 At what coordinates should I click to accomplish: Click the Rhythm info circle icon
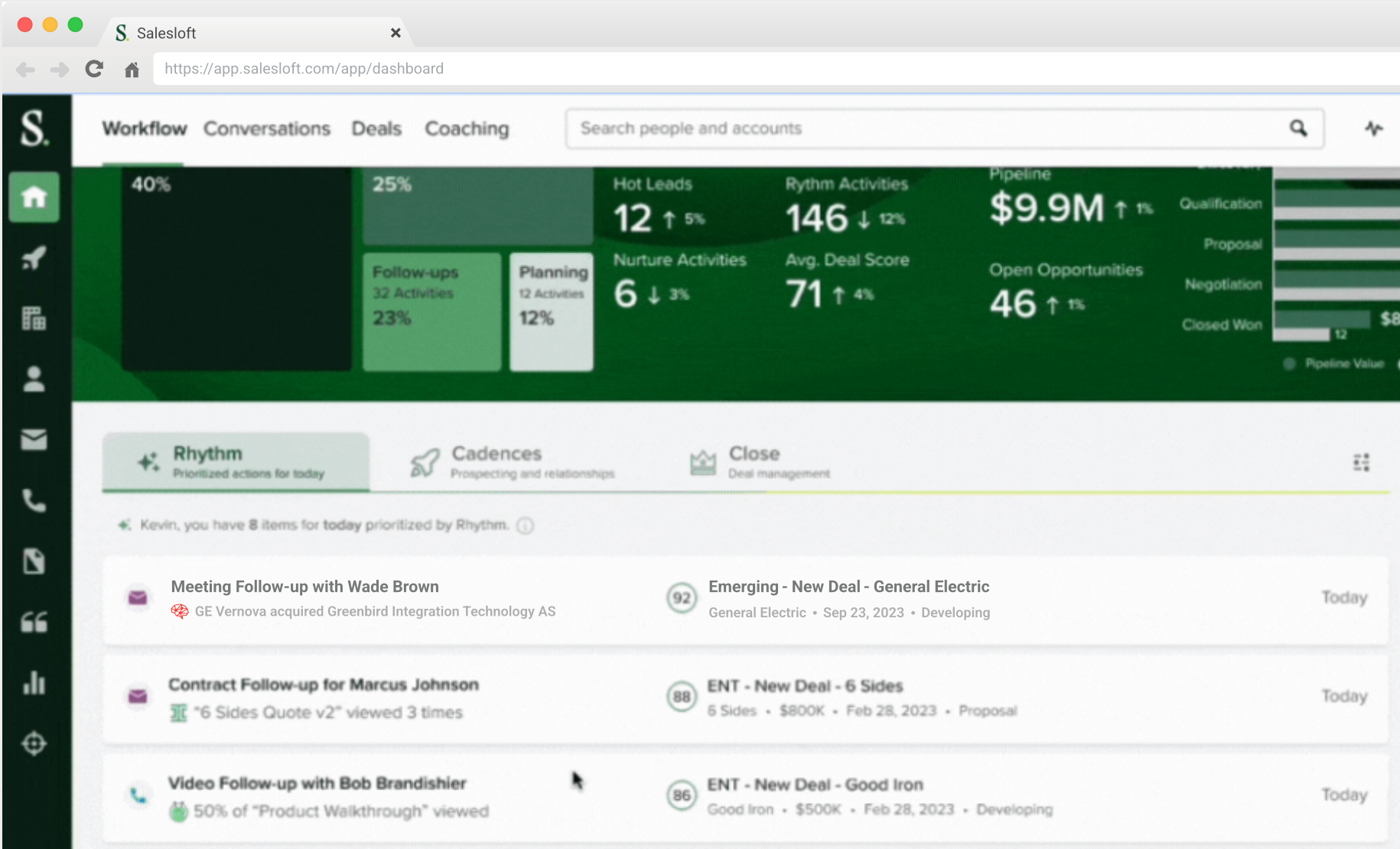pyautogui.click(x=525, y=525)
